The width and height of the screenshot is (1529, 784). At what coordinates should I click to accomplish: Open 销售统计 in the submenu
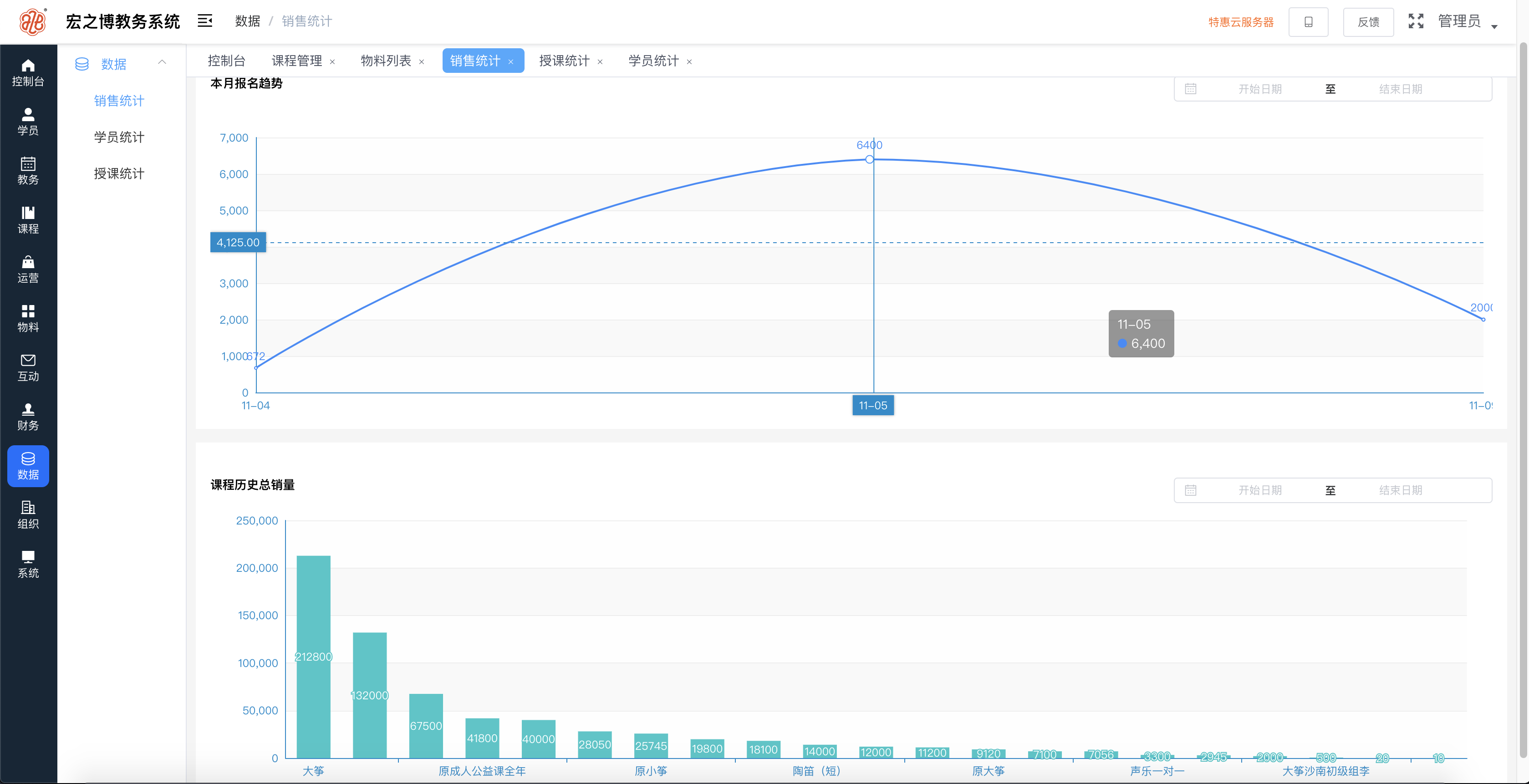[x=119, y=101]
